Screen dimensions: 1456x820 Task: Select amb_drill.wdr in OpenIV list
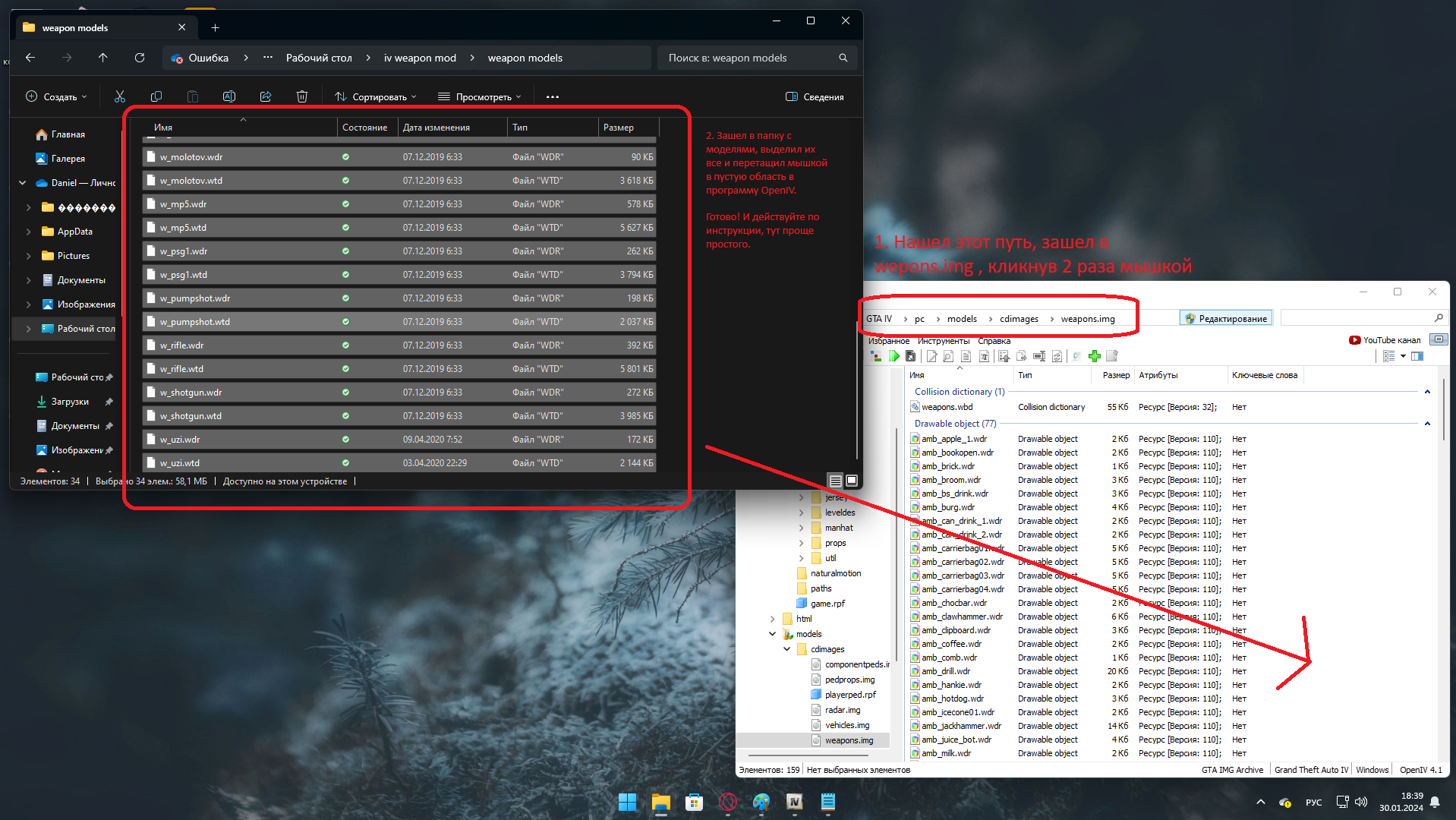point(945,671)
